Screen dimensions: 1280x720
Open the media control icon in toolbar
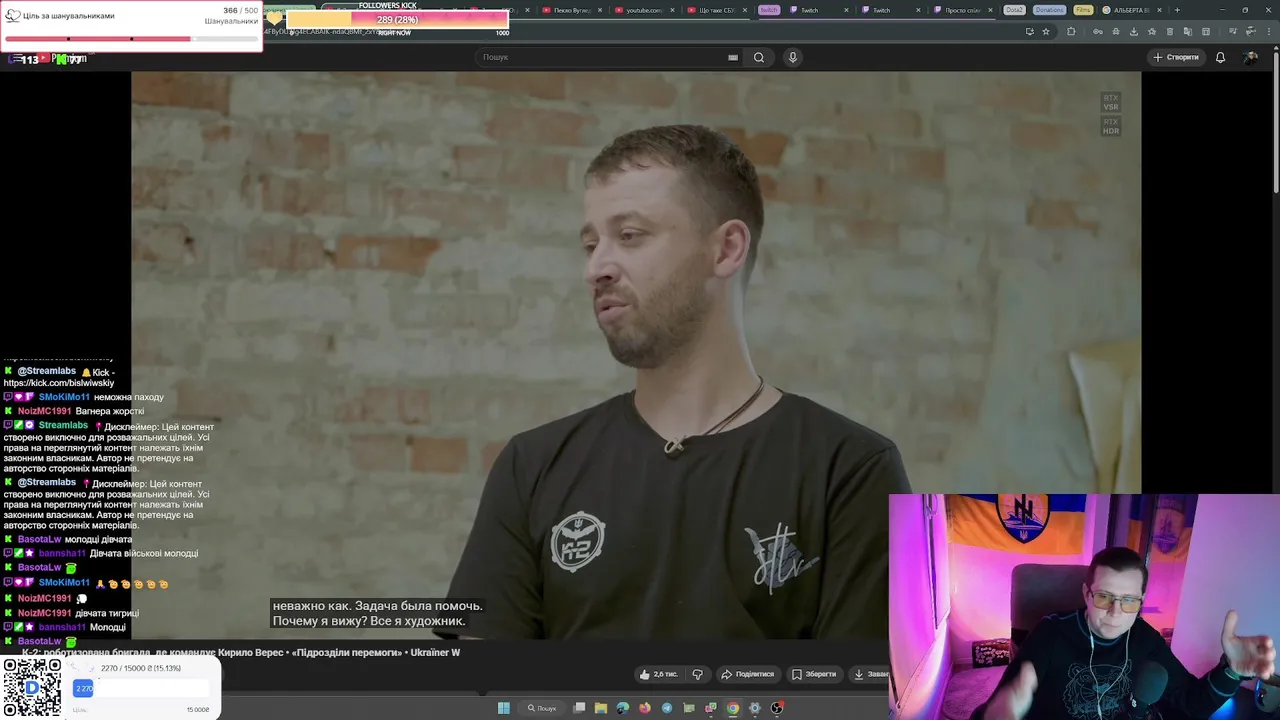point(1233,31)
